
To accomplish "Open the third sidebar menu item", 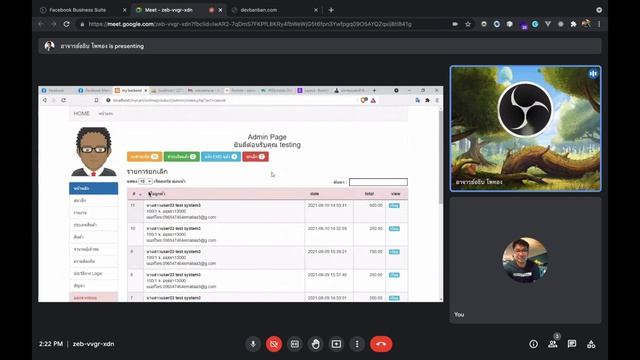I will tap(93, 213).
